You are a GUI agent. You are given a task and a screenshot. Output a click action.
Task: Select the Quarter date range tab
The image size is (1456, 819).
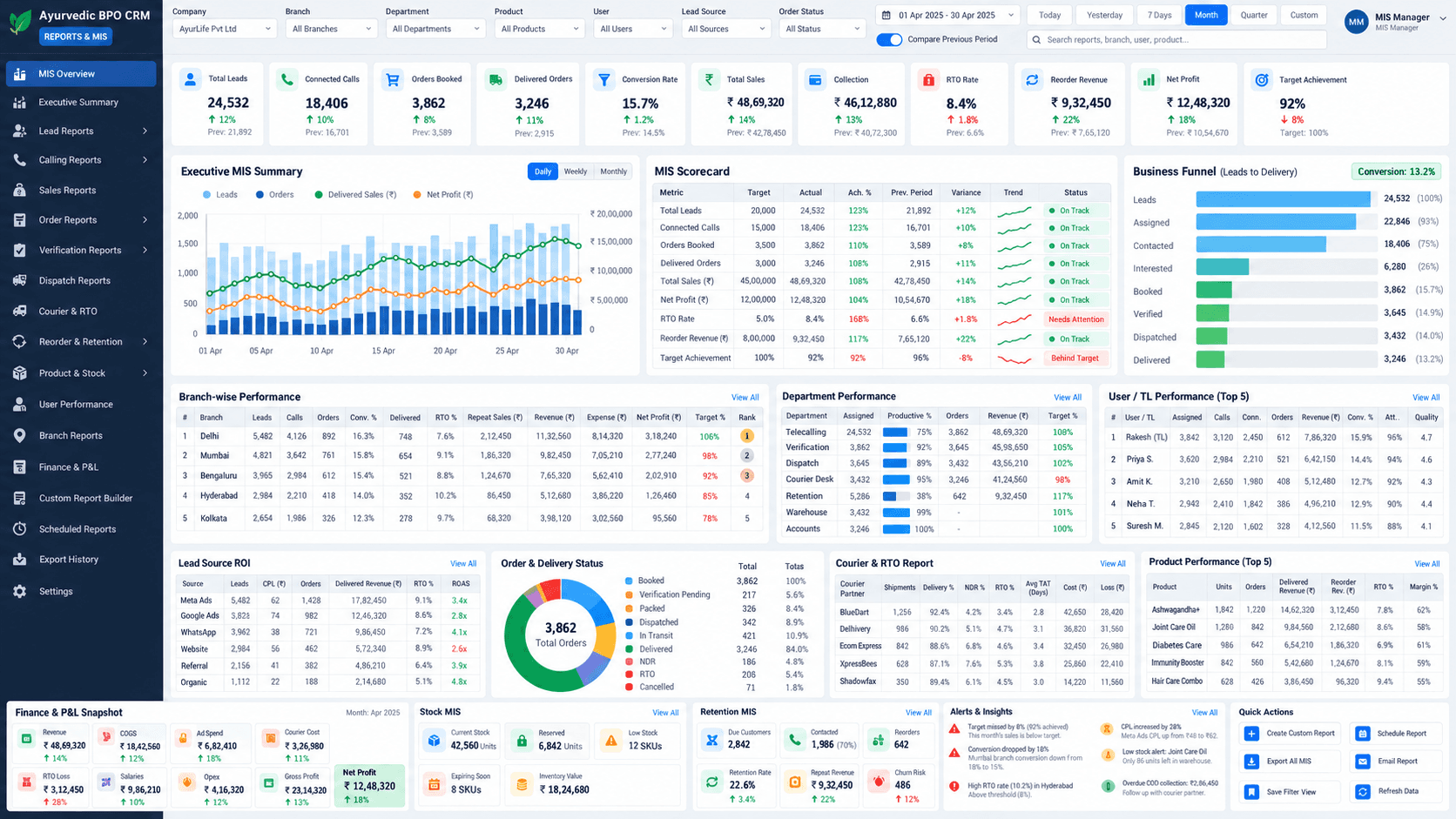tap(1254, 15)
